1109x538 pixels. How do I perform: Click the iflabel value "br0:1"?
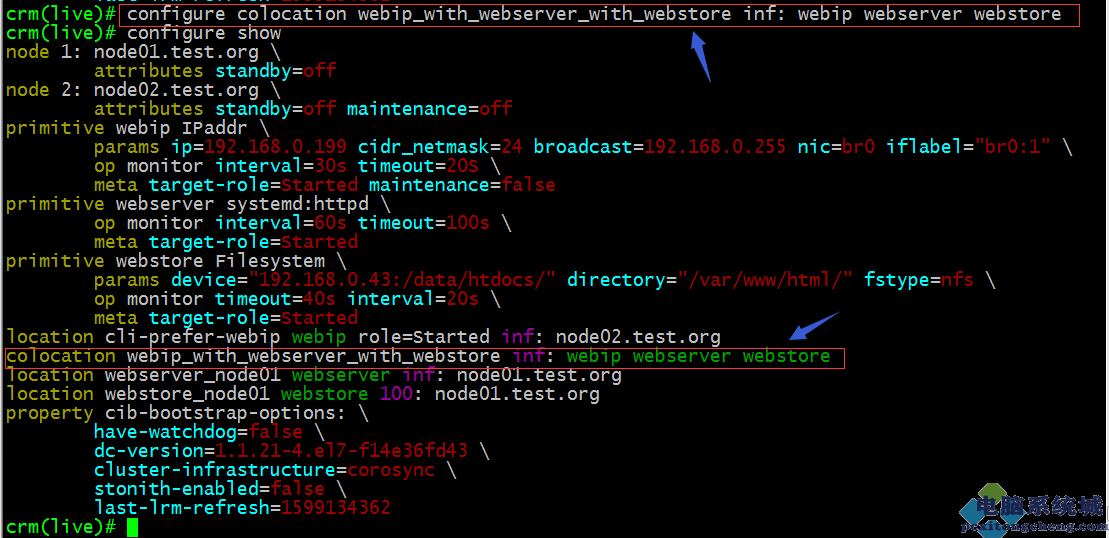tap(1013, 147)
